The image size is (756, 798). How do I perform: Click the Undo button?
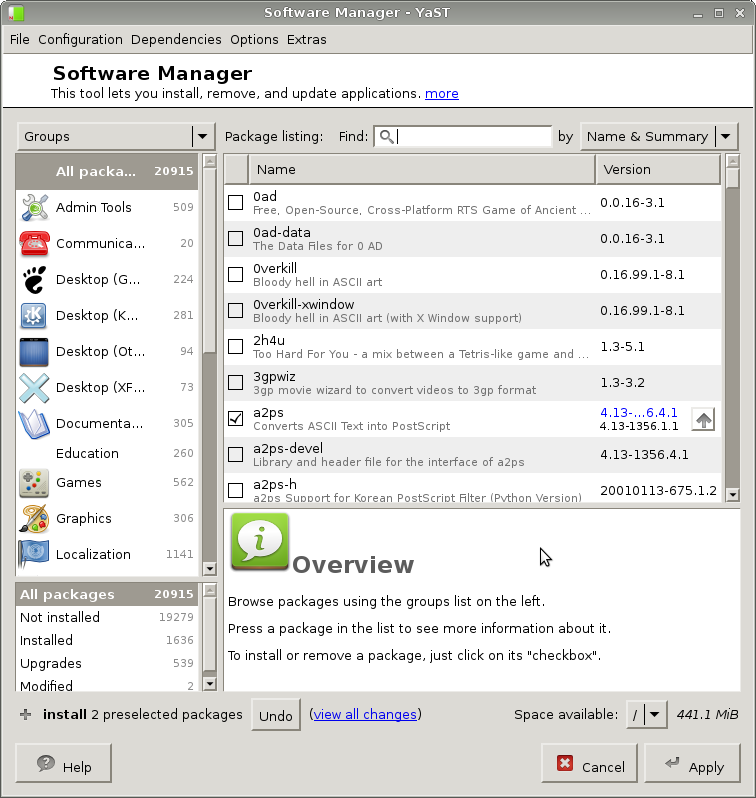pos(275,715)
